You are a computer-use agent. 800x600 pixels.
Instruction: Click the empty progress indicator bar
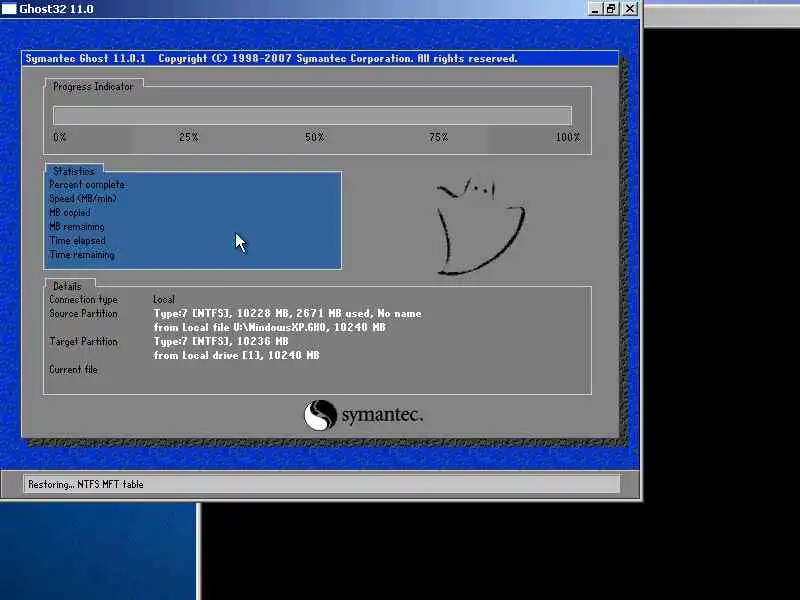(312, 115)
